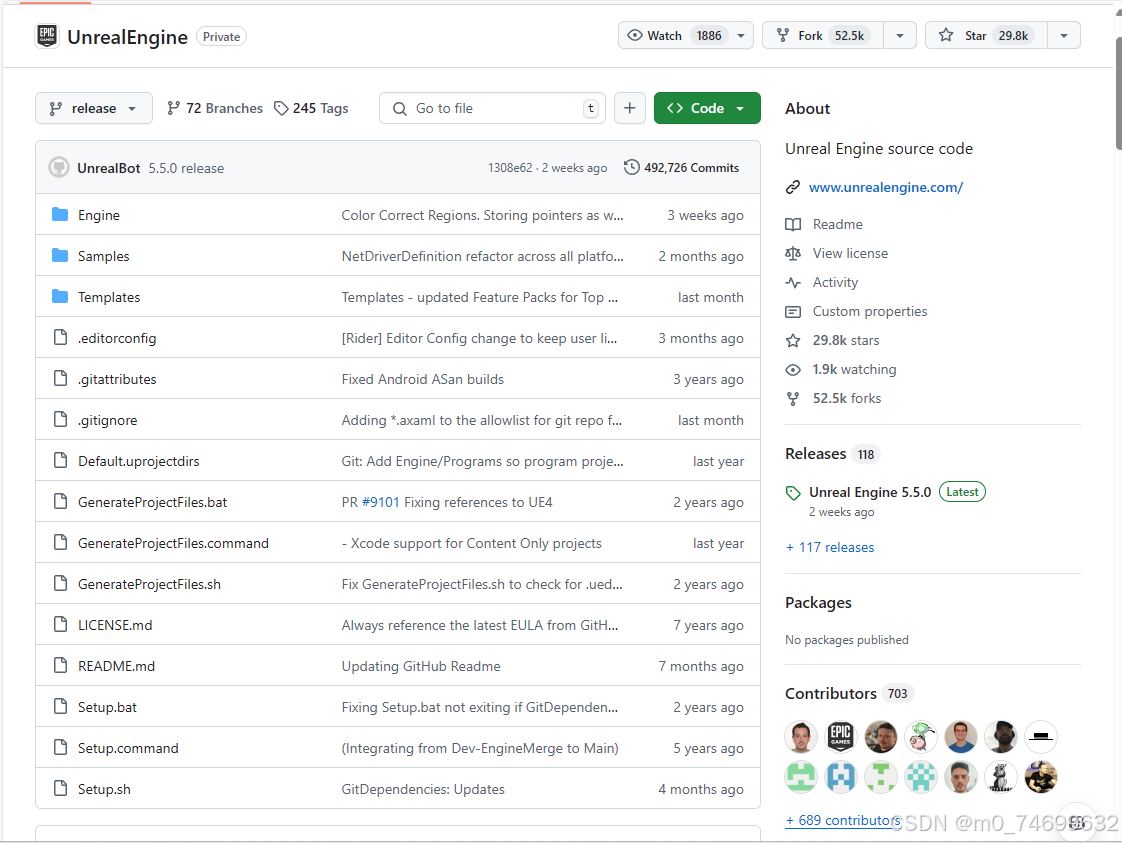The height and width of the screenshot is (843, 1122).
Task: Click the first contributor avatar
Action: (x=801, y=736)
